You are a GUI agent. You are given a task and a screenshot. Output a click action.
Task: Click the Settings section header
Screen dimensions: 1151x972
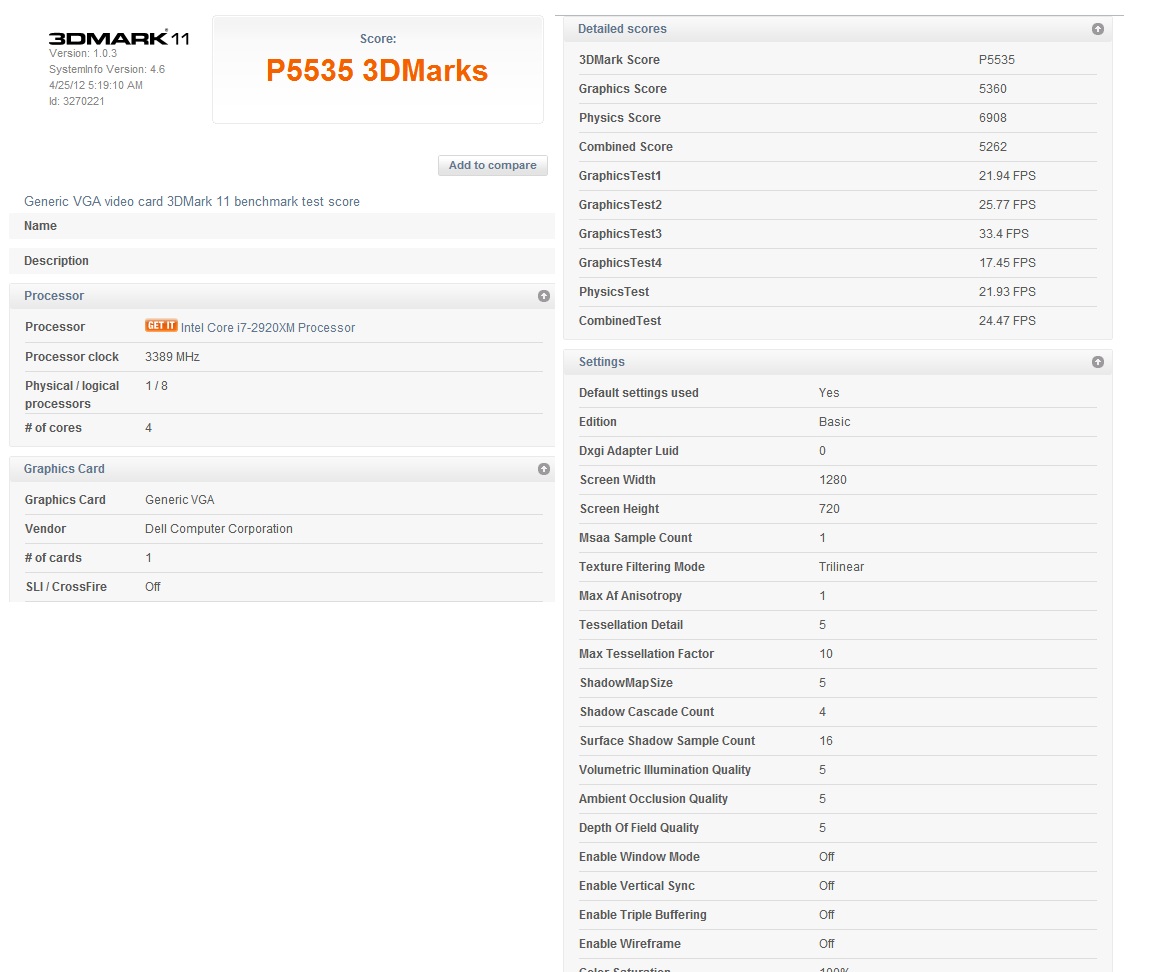(x=838, y=362)
